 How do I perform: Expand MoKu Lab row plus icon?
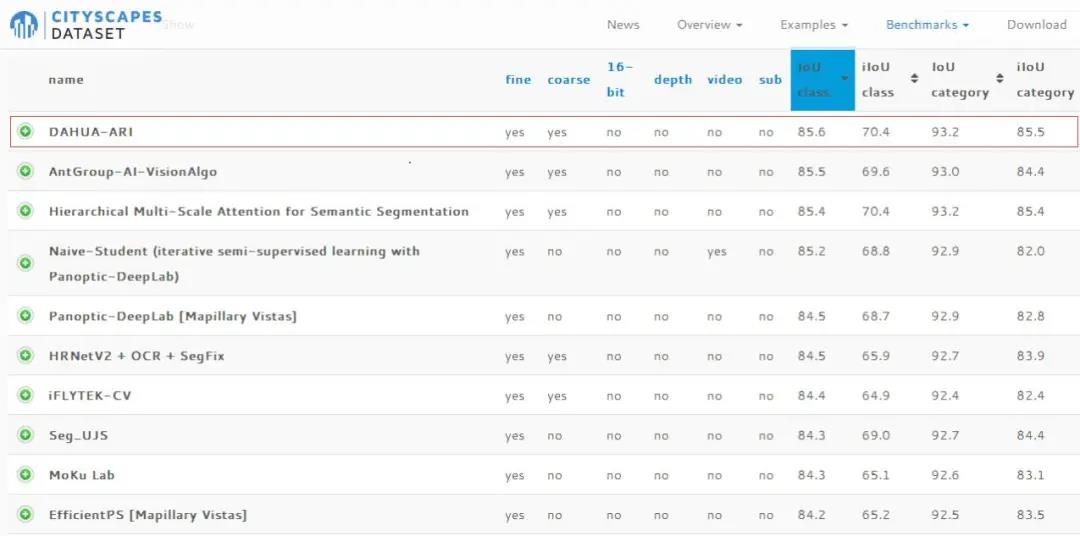tap(25, 475)
